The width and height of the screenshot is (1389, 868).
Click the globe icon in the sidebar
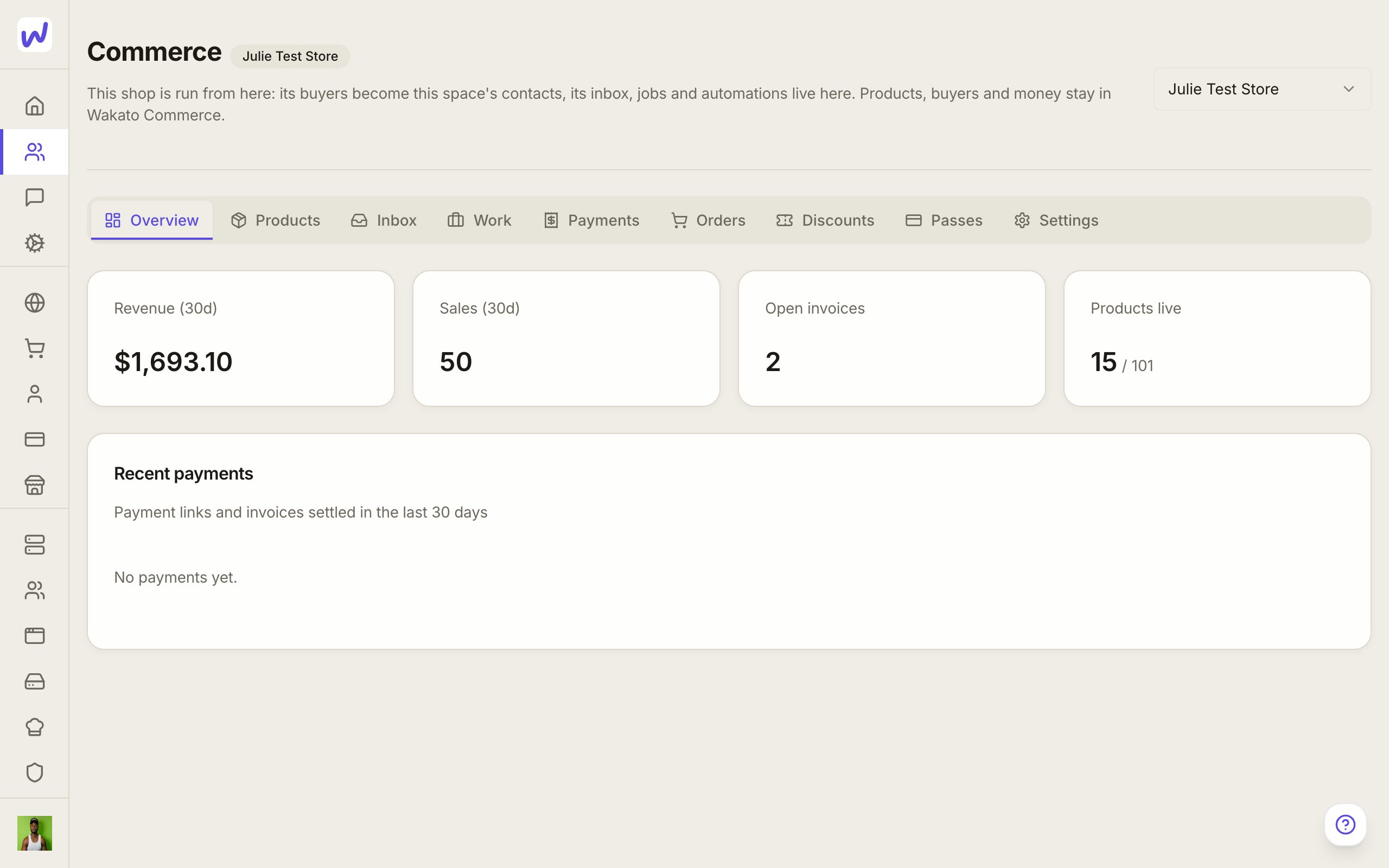click(x=34, y=303)
